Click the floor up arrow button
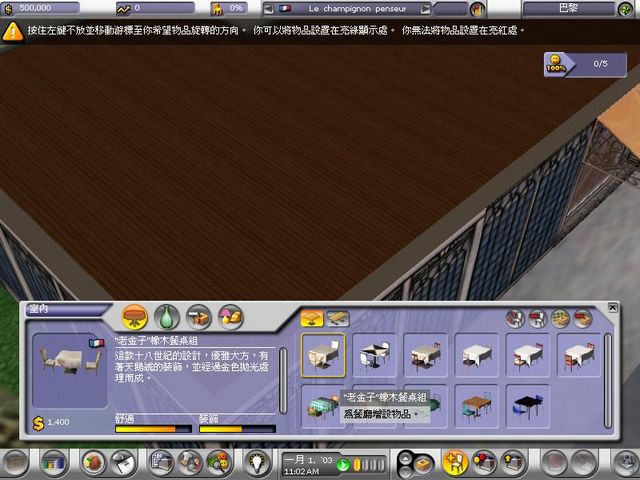Image resolution: width=640 pixels, height=480 pixels. coord(405,459)
